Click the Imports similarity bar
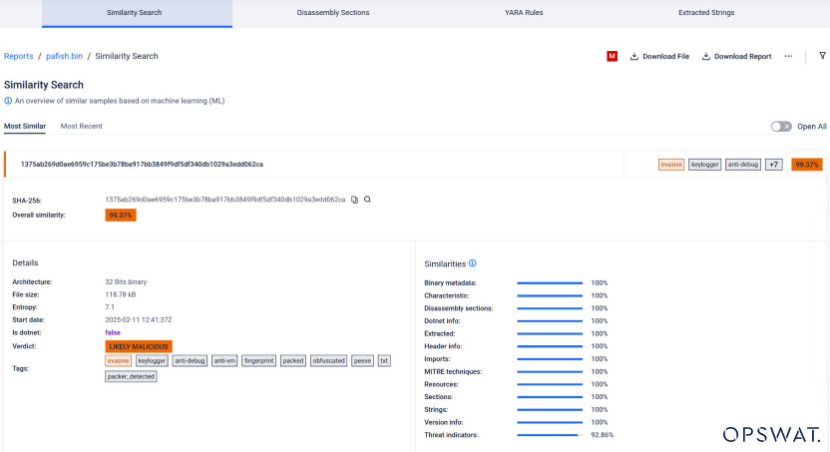This screenshot has height=452, width=830. pyautogui.click(x=549, y=359)
